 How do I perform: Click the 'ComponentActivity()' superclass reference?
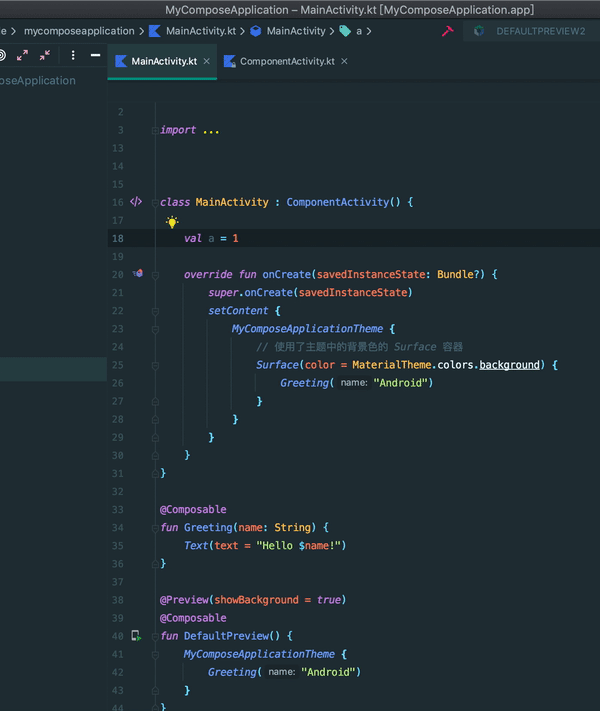click(x=343, y=202)
